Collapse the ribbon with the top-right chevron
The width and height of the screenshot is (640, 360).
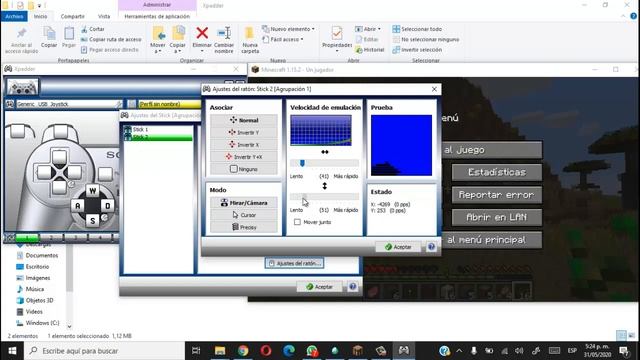coord(623,16)
